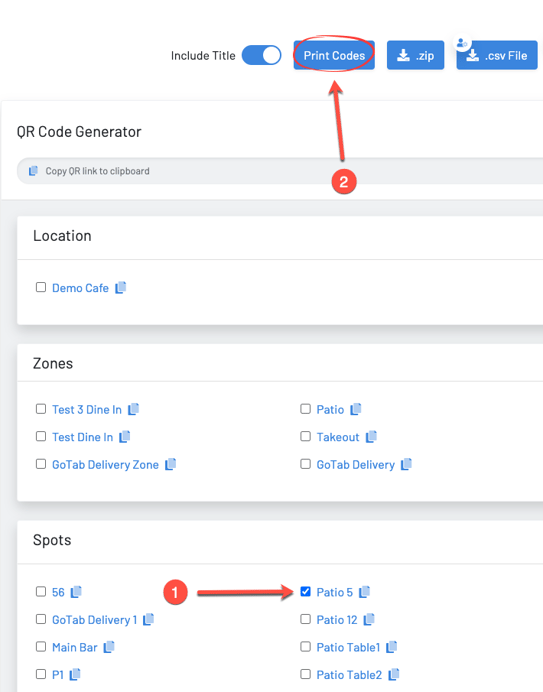Copy link icon next to Main Bar
The width and height of the screenshot is (543, 692).
tap(109, 647)
